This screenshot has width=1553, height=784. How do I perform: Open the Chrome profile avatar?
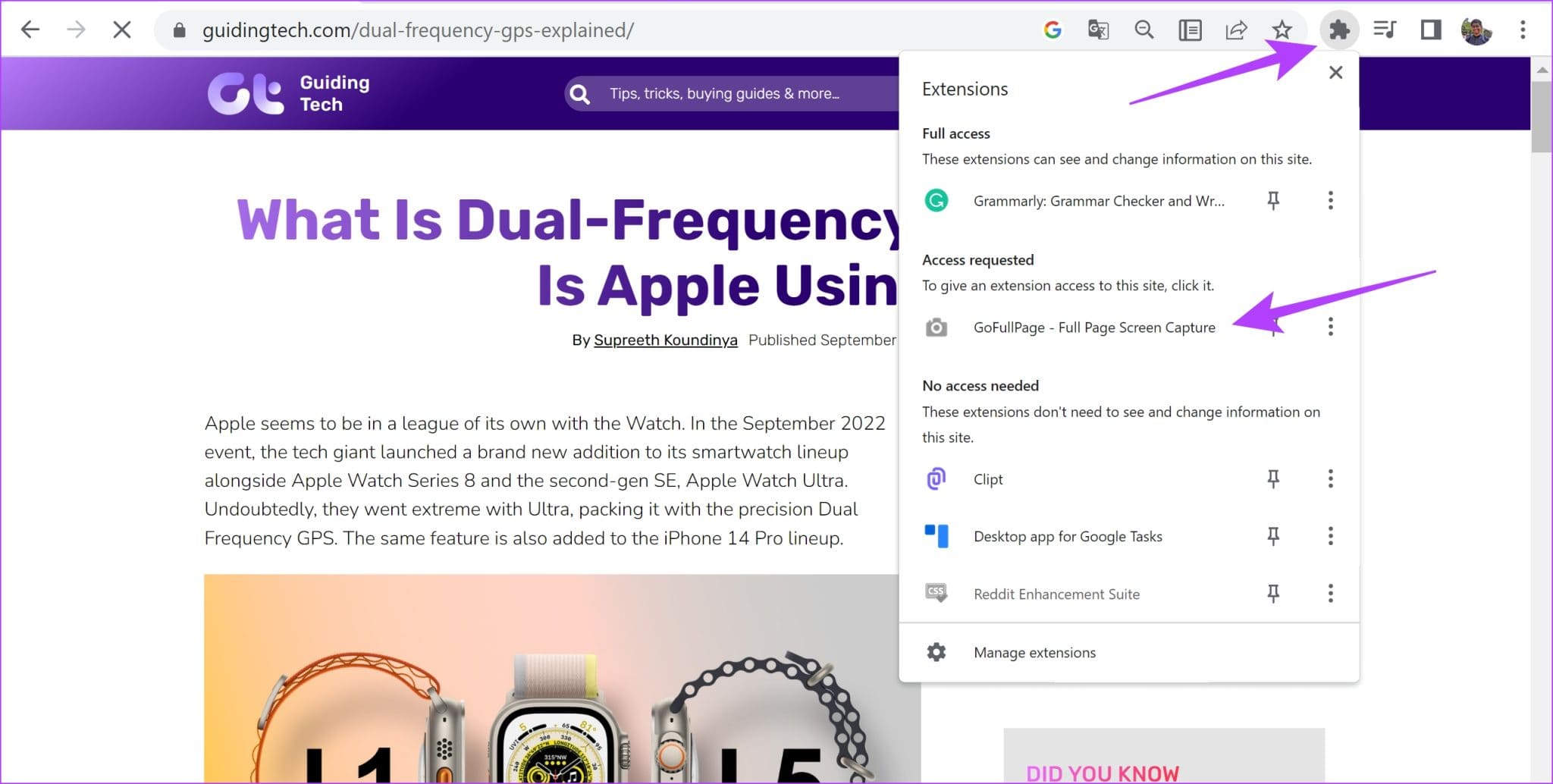pos(1476,30)
